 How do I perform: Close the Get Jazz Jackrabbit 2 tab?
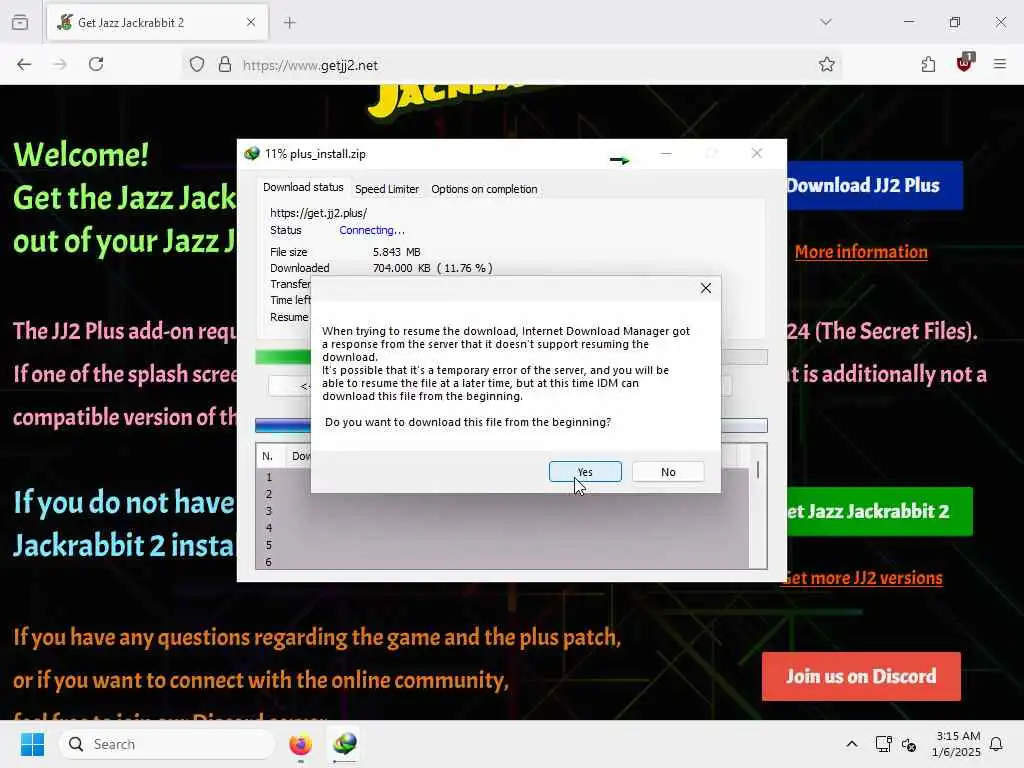point(251,22)
